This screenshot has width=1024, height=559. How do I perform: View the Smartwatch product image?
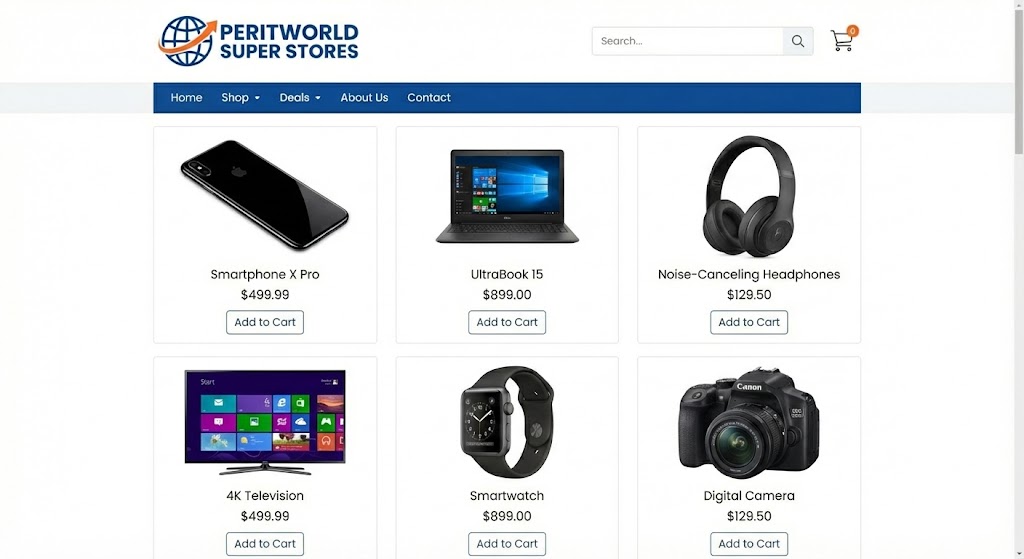pos(507,422)
